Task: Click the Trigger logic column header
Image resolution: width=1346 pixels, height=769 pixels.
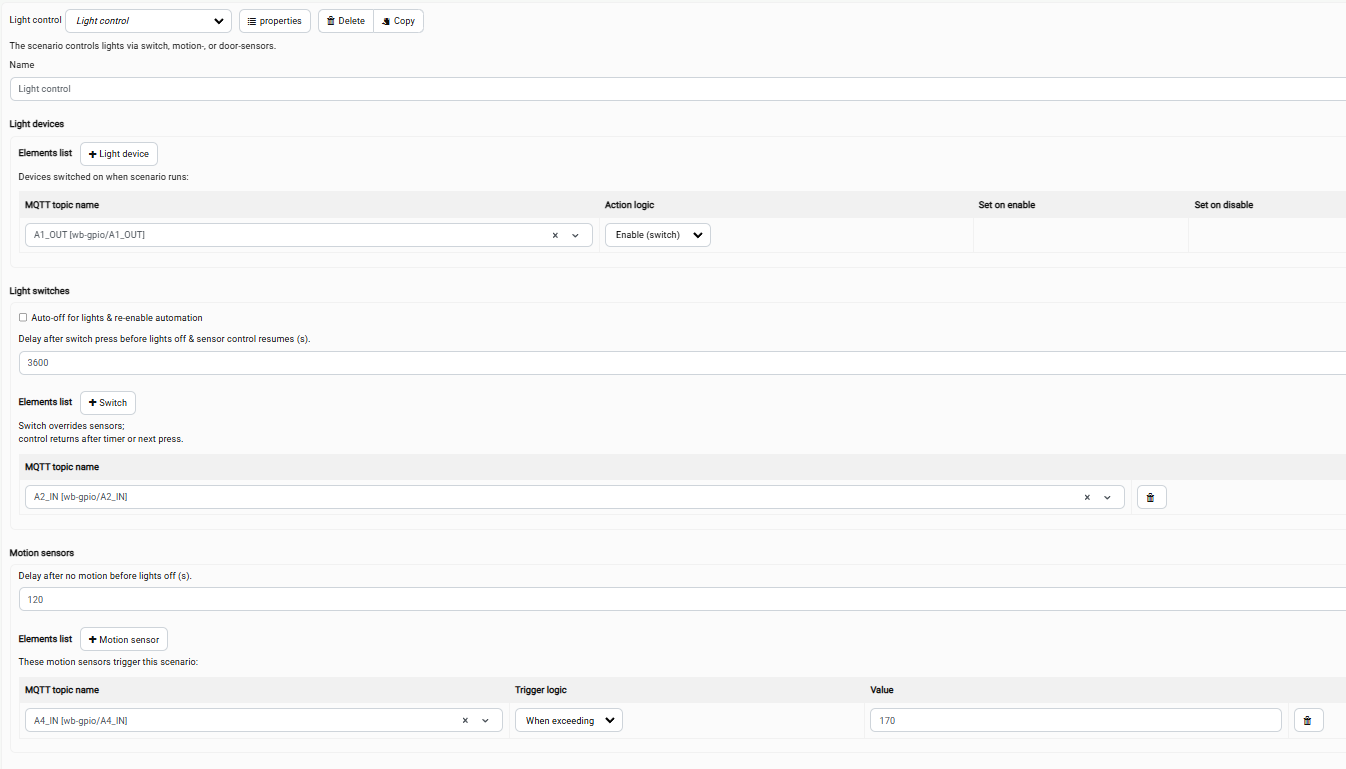Action: point(541,690)
